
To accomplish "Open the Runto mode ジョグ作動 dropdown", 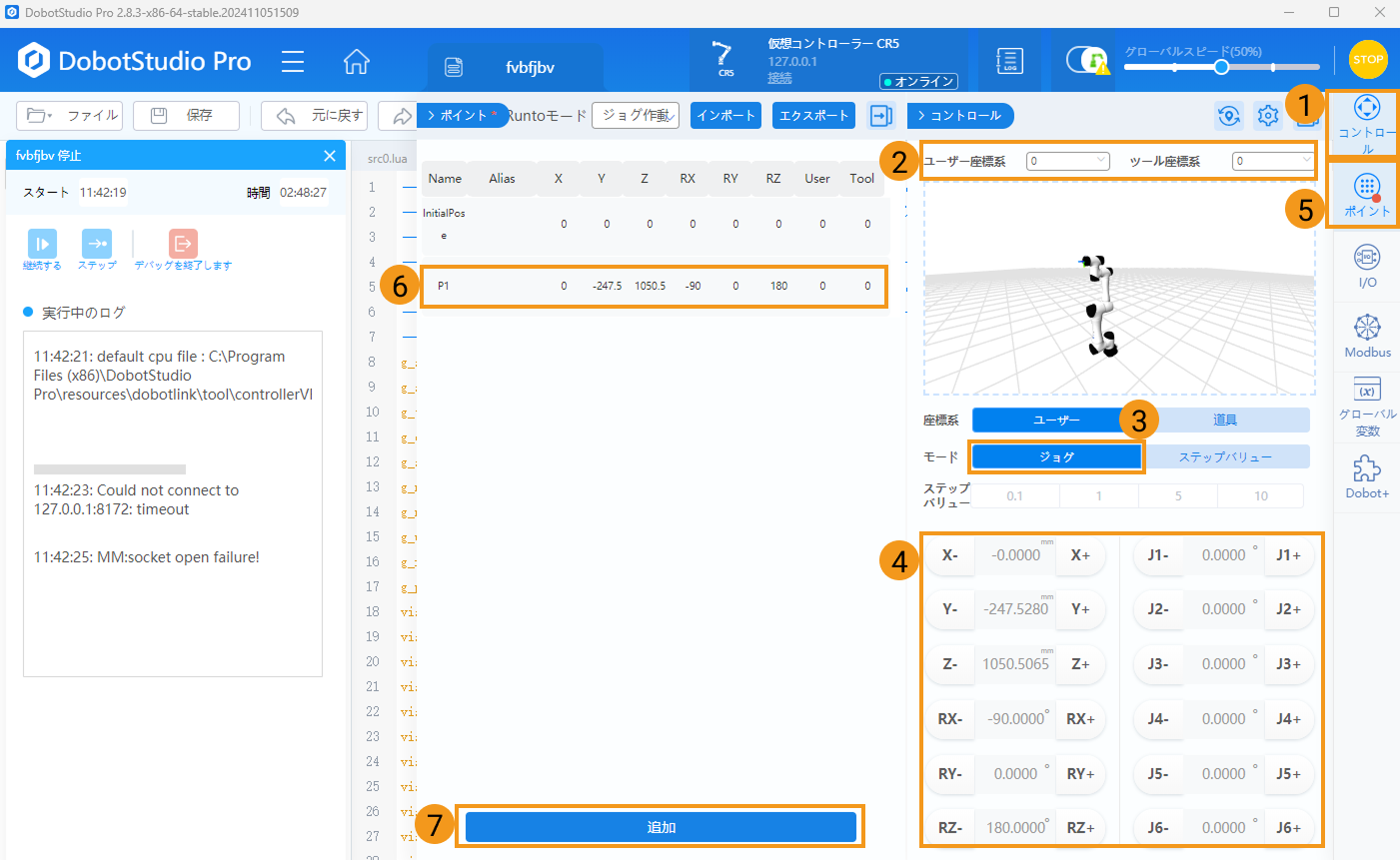I will [x=636, y=116].
